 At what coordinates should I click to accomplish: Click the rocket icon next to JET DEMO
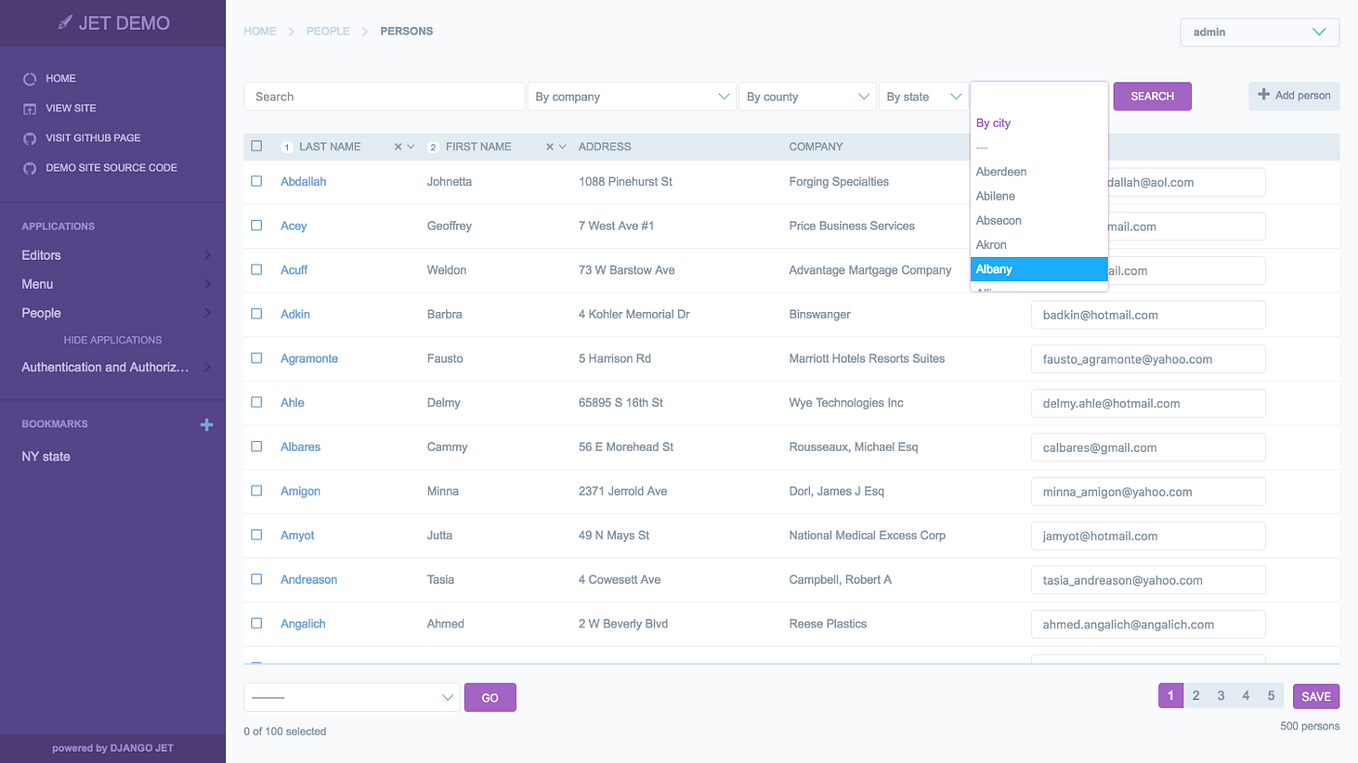click(65, 23)
